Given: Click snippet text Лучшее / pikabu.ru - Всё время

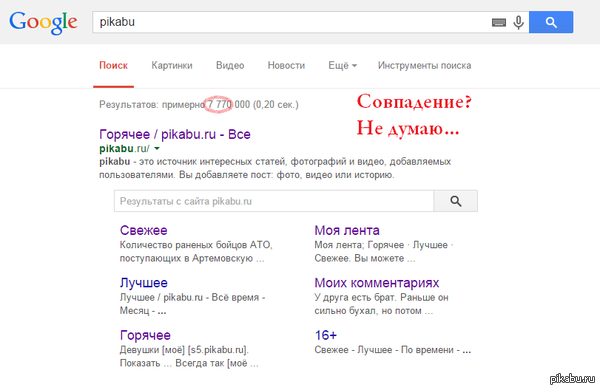Looking at the screenshot, I should point(192,297).
